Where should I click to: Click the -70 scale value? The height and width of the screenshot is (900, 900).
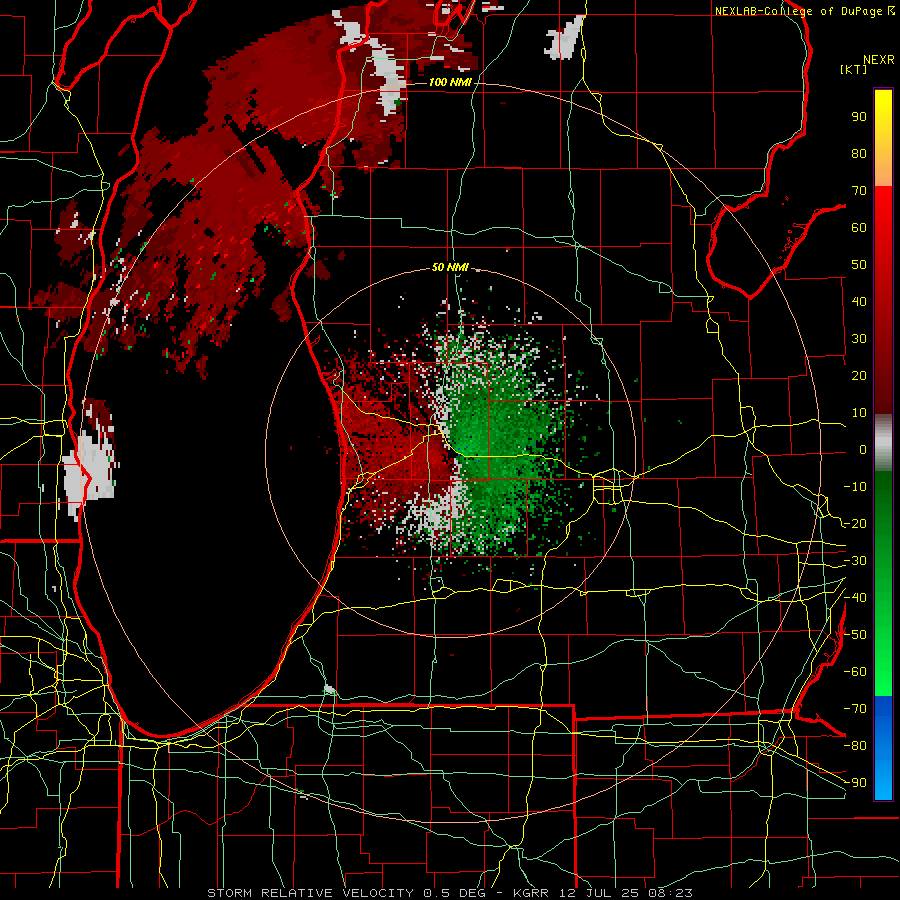pyautogui.click(x=855, y=709)
